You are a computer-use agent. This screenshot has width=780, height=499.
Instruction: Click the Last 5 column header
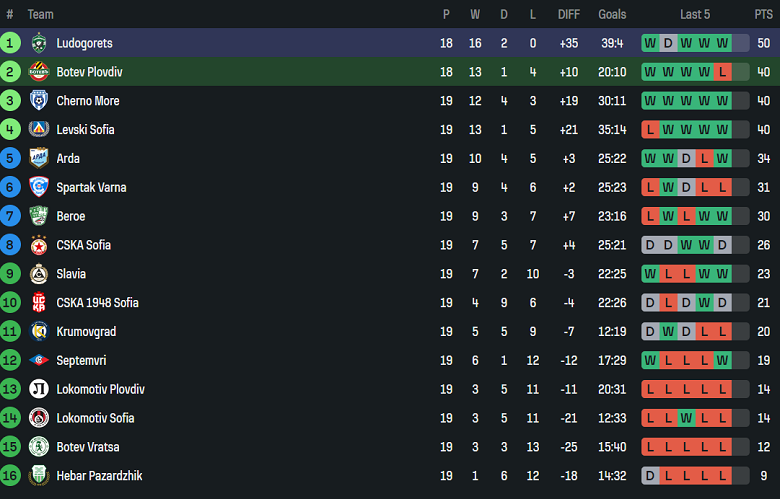695,14
